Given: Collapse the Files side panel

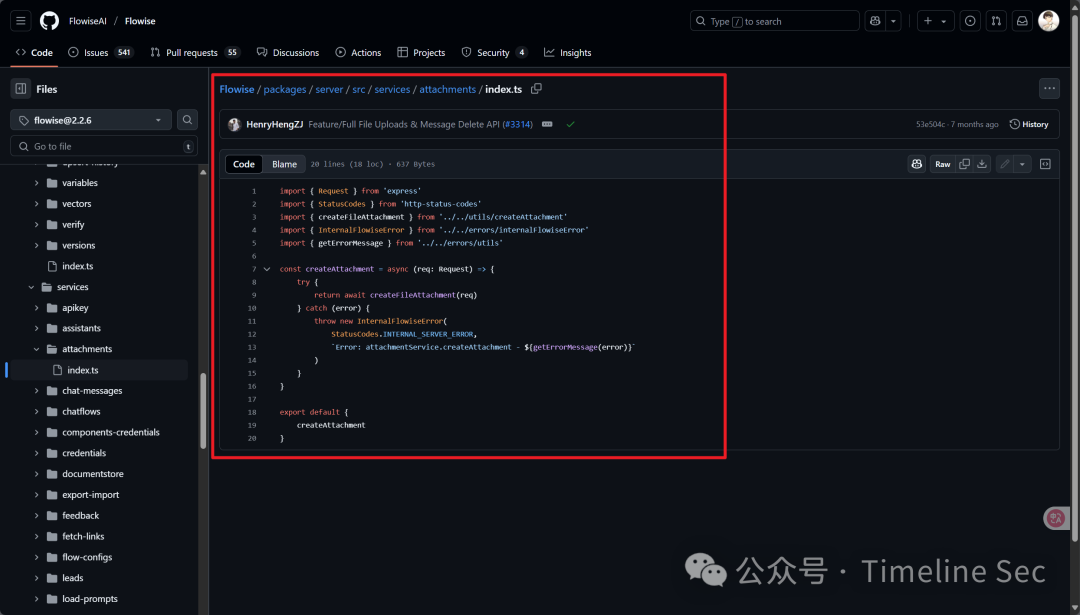Looking at the screenshot, I should (21, 89).
